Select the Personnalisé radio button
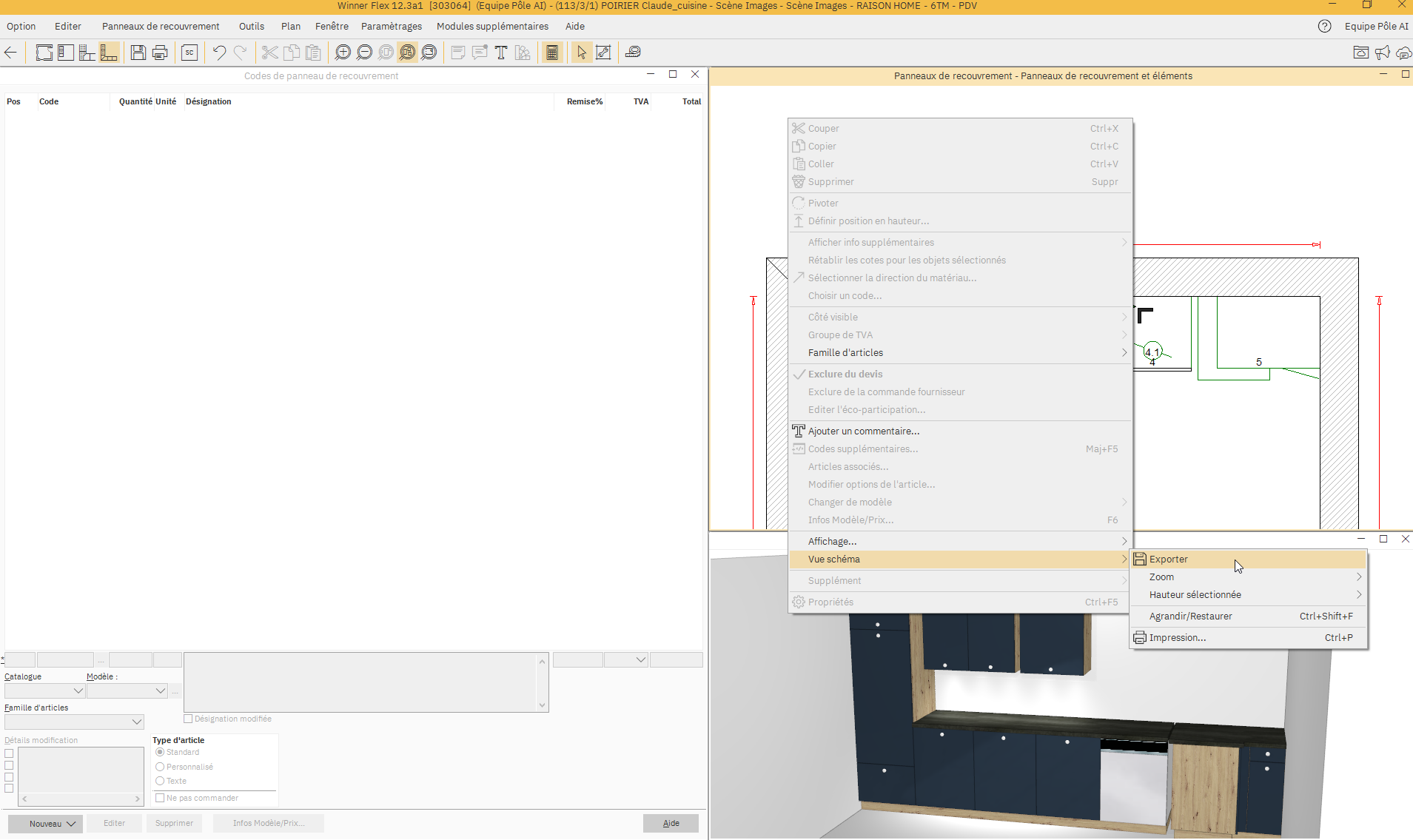The image size is (1413, 840). (x=160, y=767)
